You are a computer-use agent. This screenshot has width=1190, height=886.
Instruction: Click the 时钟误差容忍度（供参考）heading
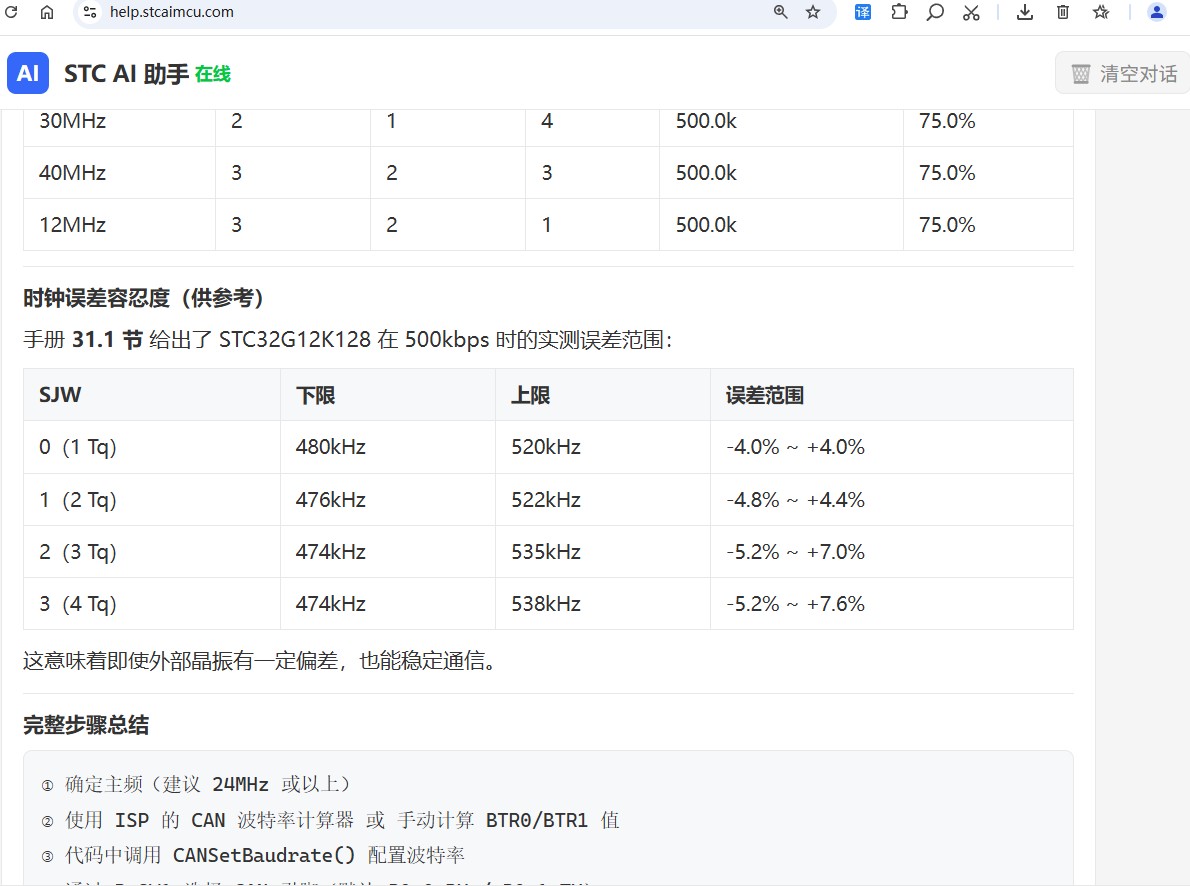[x=143, y=298]
